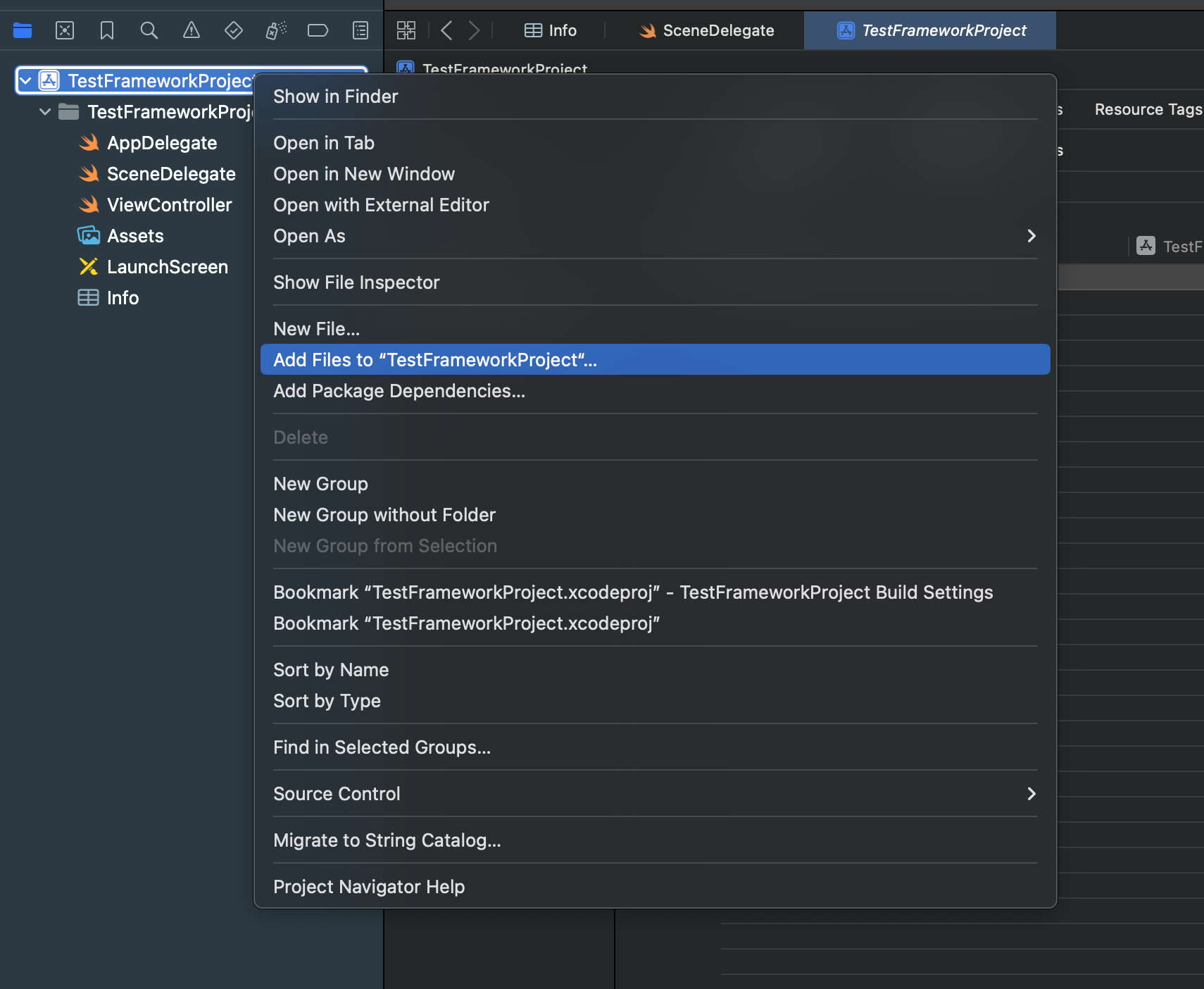The height and width of the screenshot is (989, 1204).
Task: Choose Open in New Window
Action: [x=656, y=174]
